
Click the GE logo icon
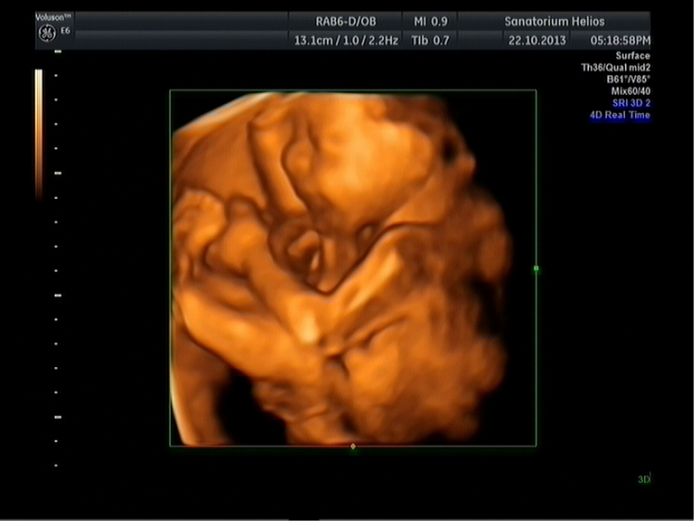coord(46,34)
